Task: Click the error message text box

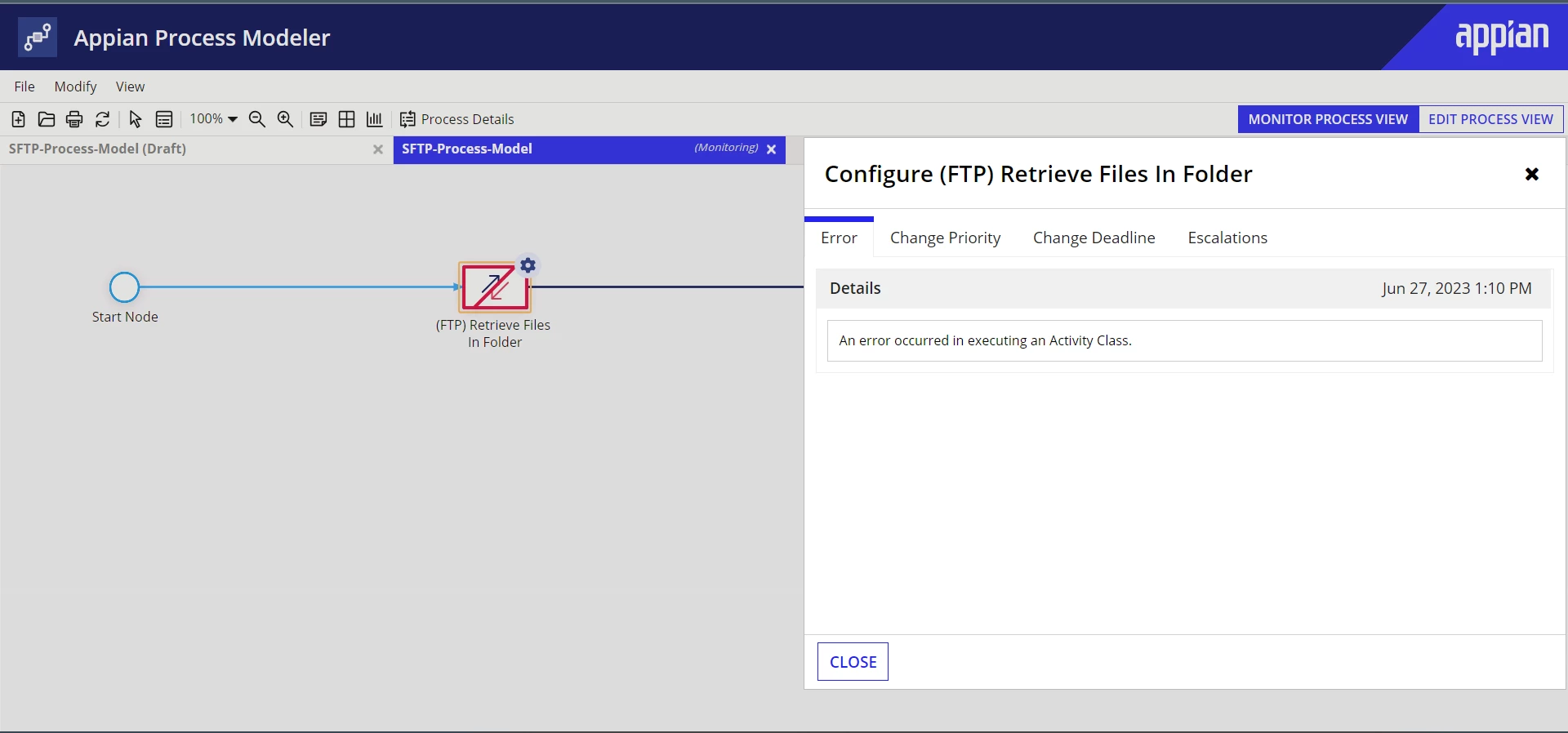Action: click(1184, 340)
